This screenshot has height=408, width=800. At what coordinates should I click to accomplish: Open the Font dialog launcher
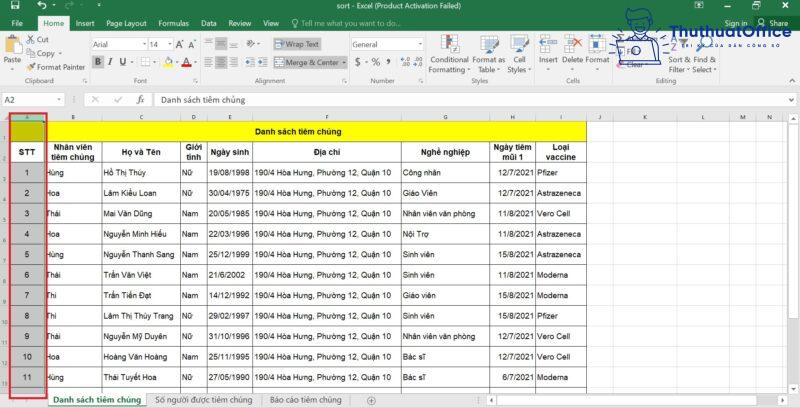tap(195, 81)
